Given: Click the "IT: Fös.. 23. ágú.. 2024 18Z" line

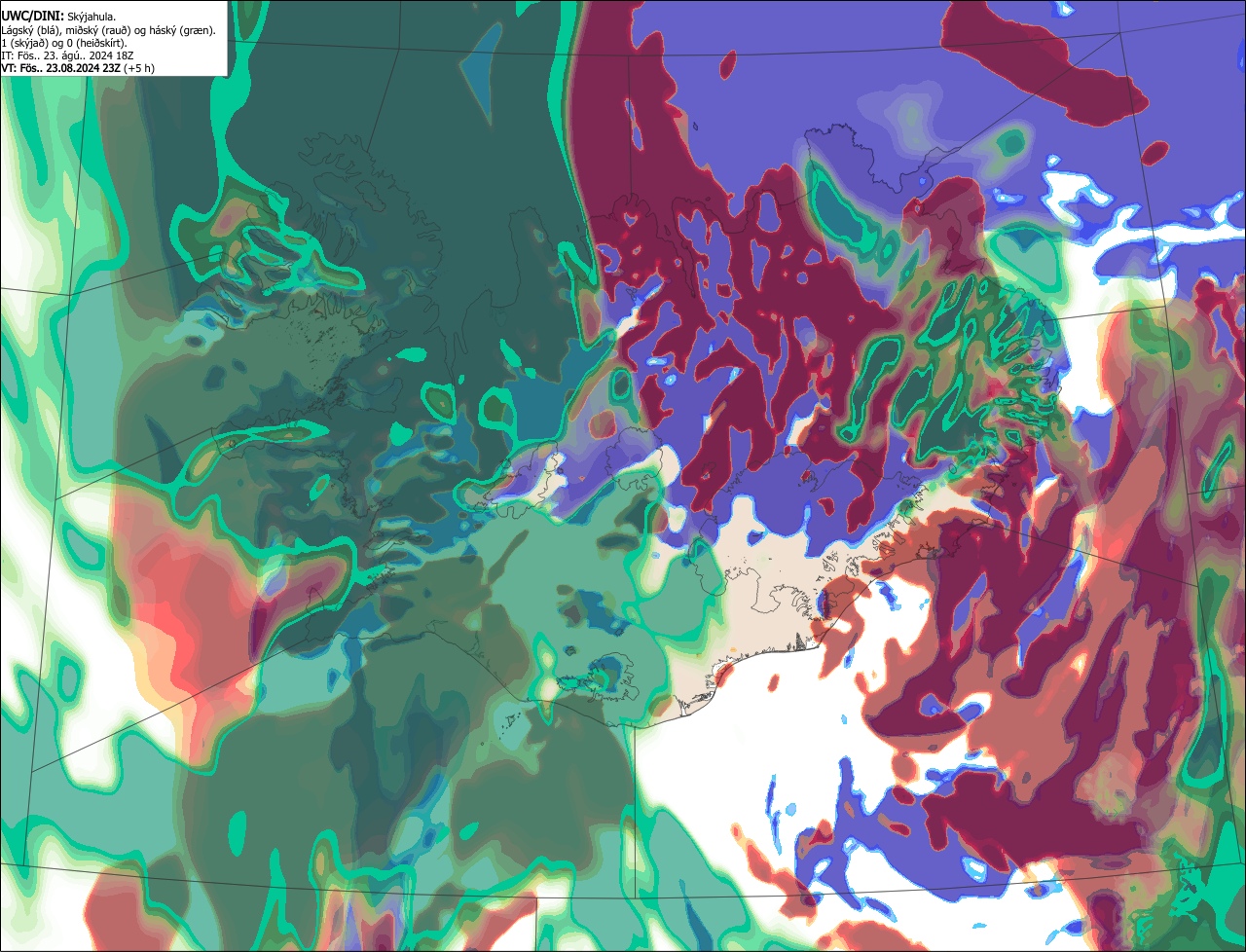Looking at the screenshot, I should click(67, 55).
